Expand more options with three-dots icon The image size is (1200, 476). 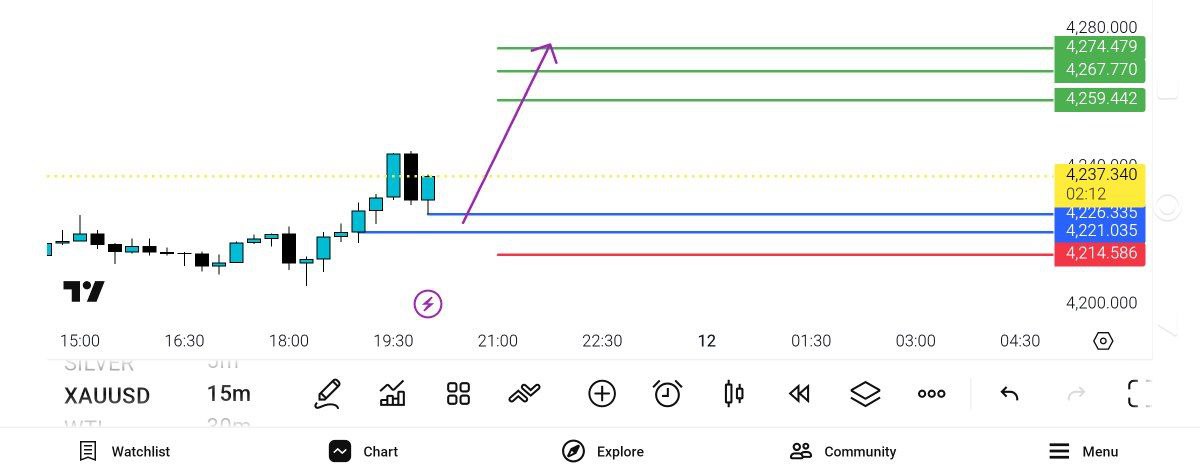931,394
